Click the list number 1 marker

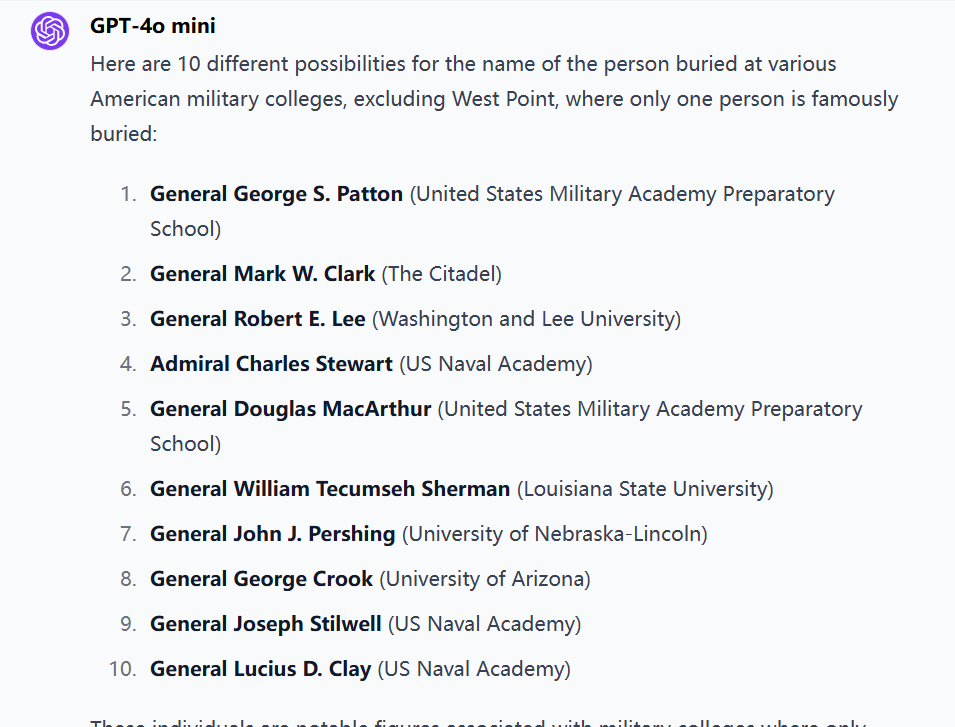tap(127, 194)
